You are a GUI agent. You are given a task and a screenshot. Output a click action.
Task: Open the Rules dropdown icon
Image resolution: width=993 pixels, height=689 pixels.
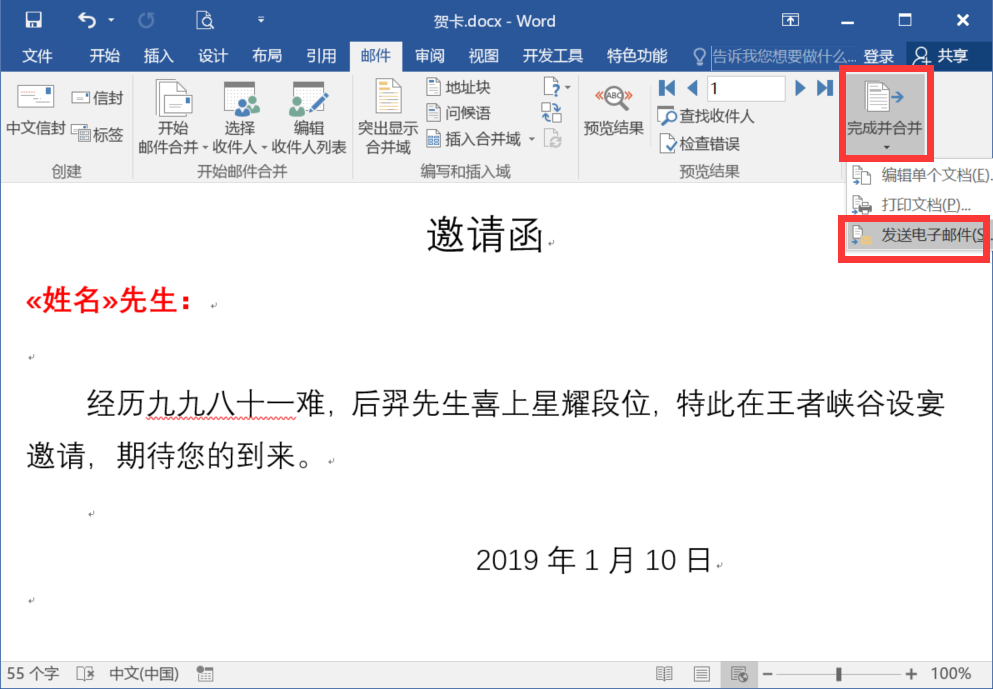click(556, 87)
